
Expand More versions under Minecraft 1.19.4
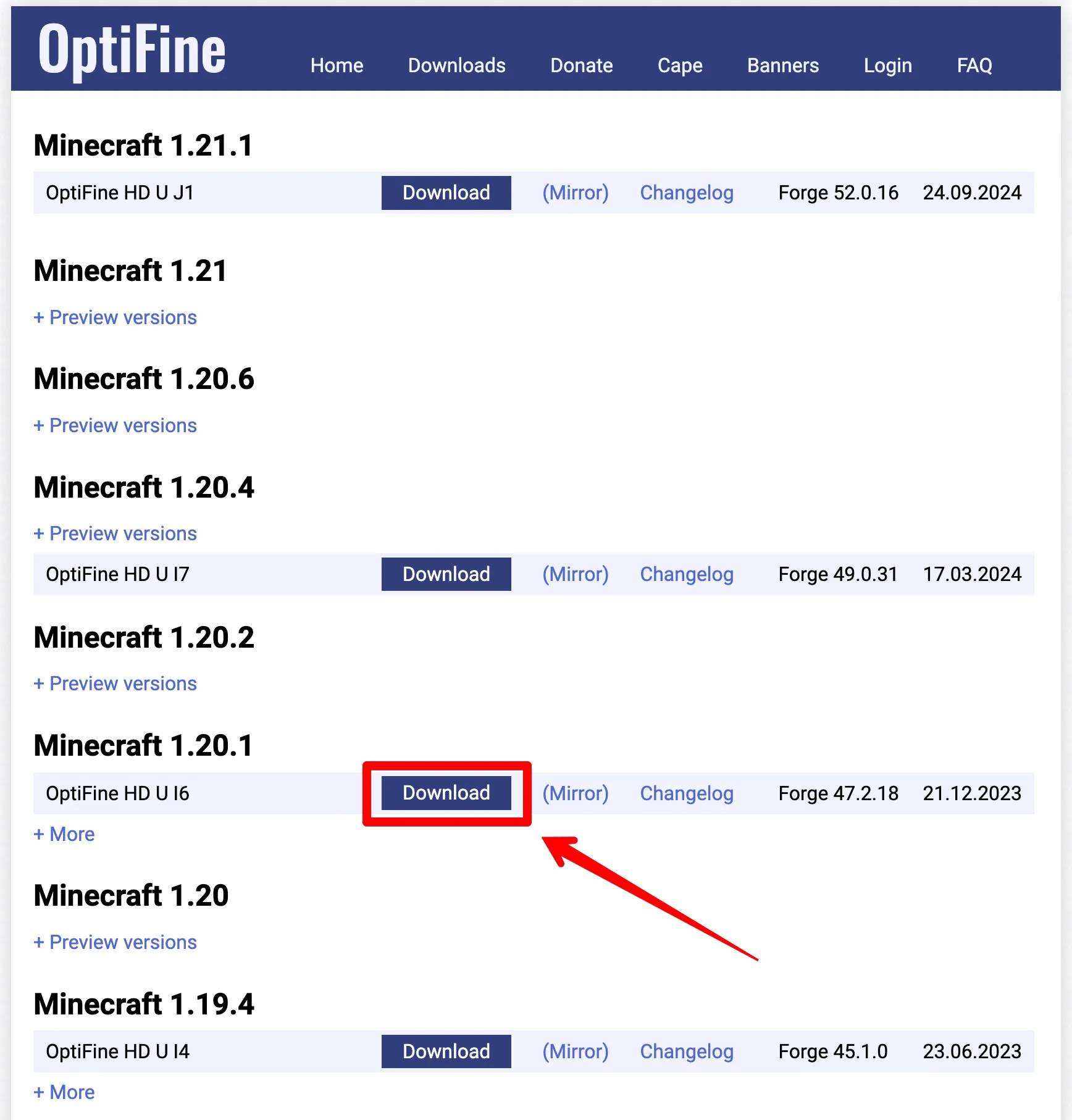(64, 1092)
